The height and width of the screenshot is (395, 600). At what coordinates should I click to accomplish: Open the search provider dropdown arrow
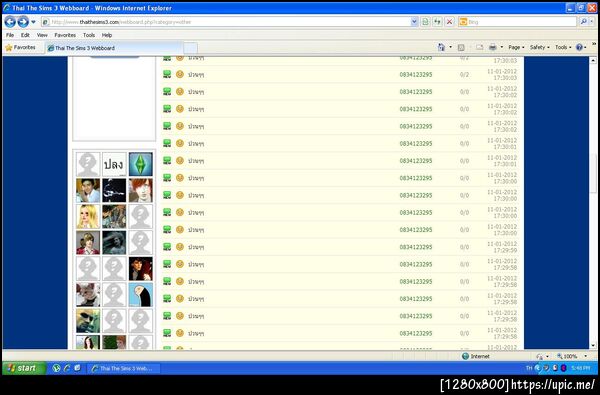(592, 22)
